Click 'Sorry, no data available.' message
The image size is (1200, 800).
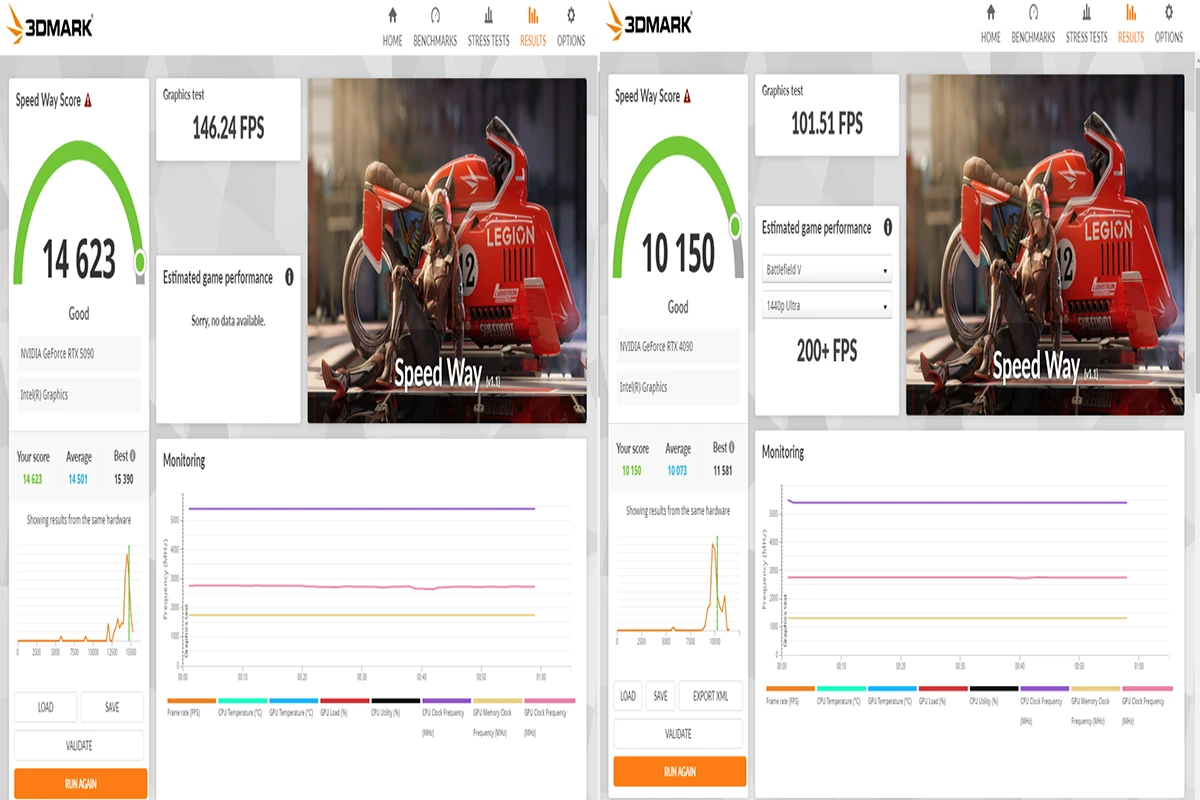pyautogui.click(x=228, y=321)
